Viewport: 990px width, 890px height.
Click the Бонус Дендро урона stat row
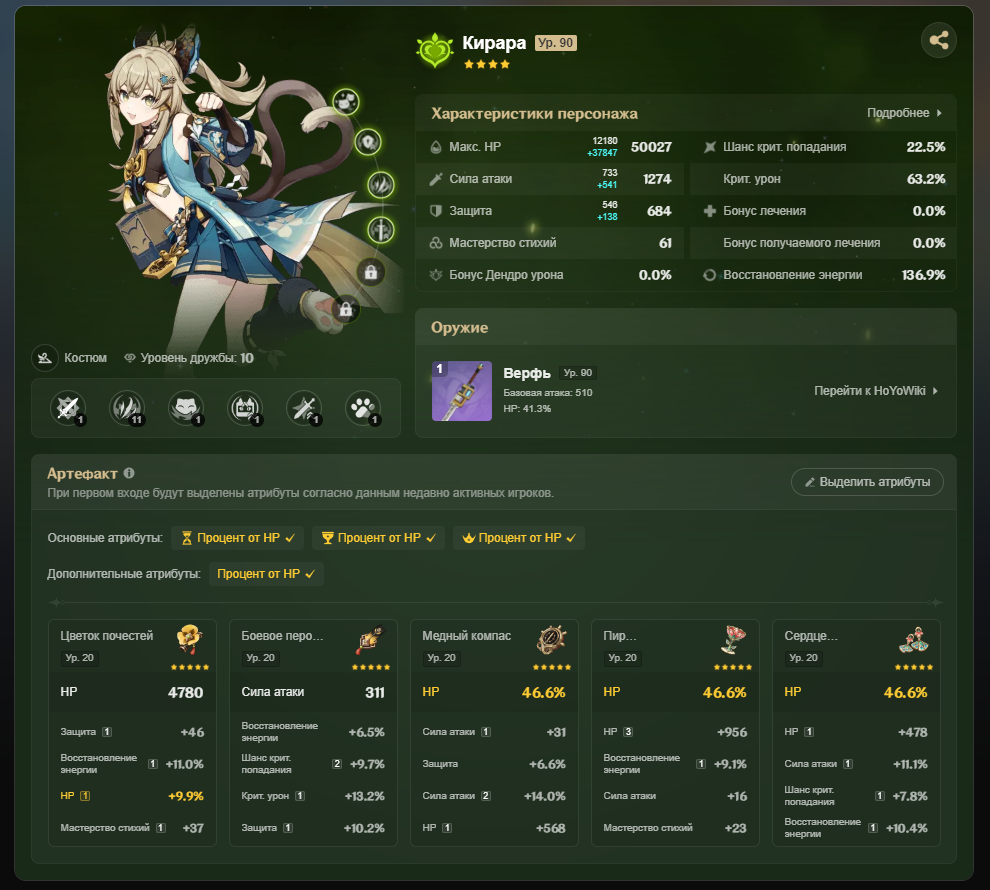pyautogui.click(x=549, y=275)
